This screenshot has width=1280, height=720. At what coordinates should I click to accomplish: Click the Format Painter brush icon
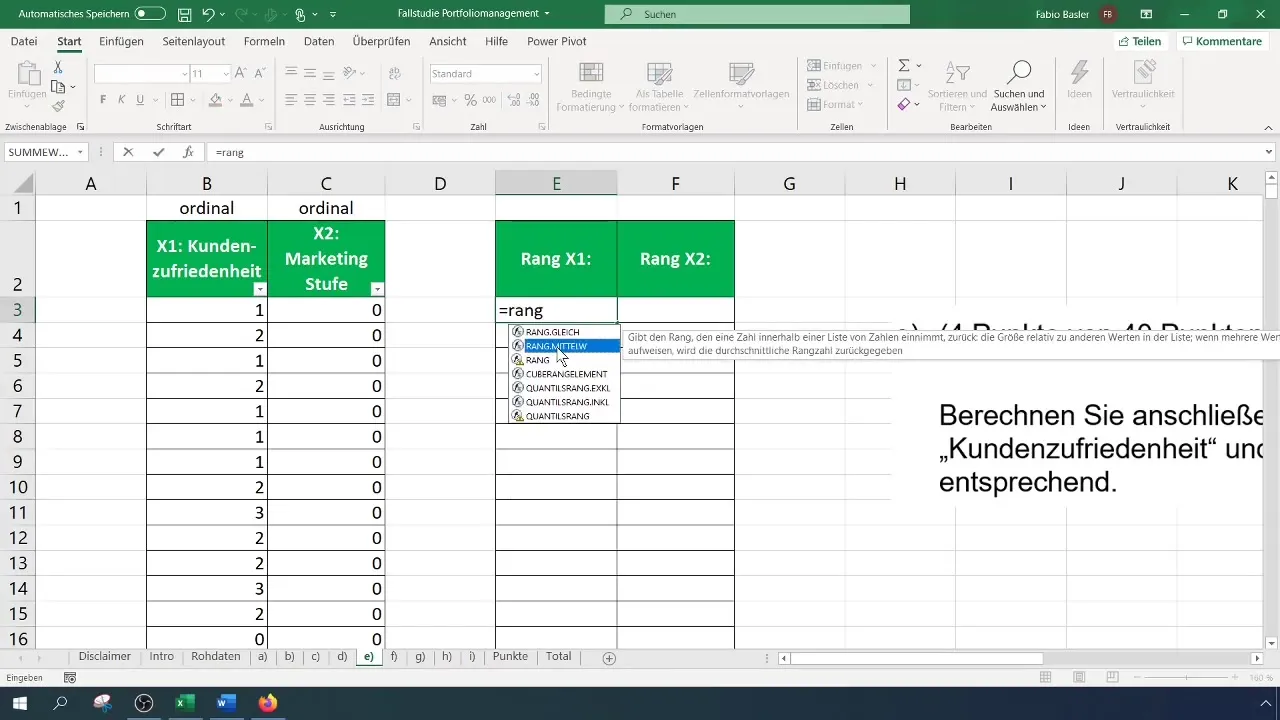coord(58,107)
